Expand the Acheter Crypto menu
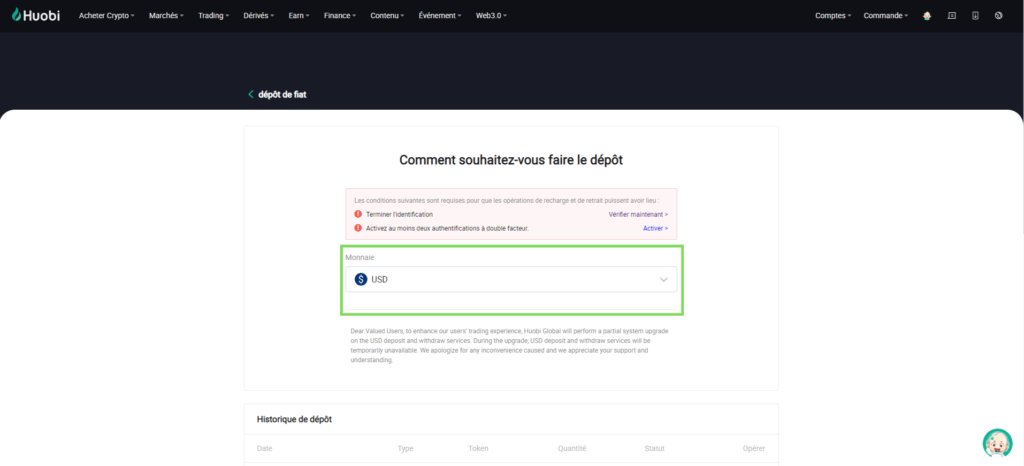 pyautogui.click(x=106, y=16)
